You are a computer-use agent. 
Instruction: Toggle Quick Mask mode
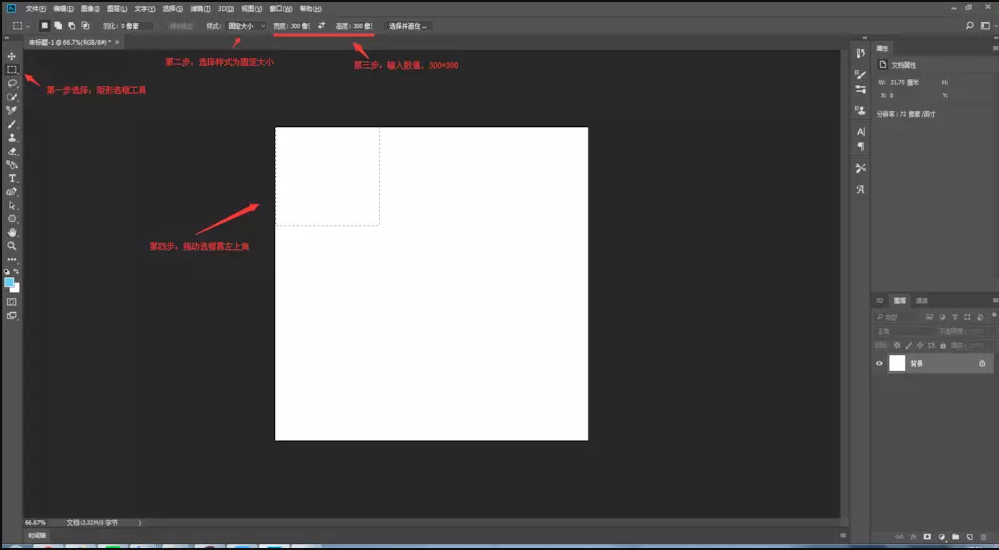11,301
